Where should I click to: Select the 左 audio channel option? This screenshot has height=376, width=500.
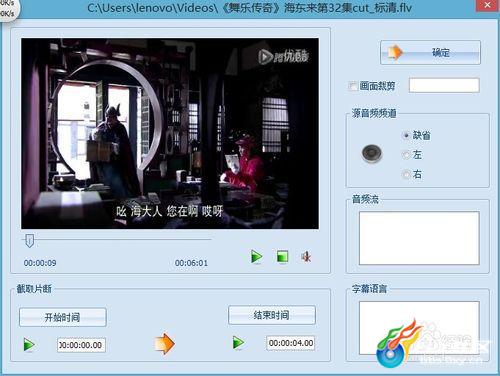pos(406,155)
